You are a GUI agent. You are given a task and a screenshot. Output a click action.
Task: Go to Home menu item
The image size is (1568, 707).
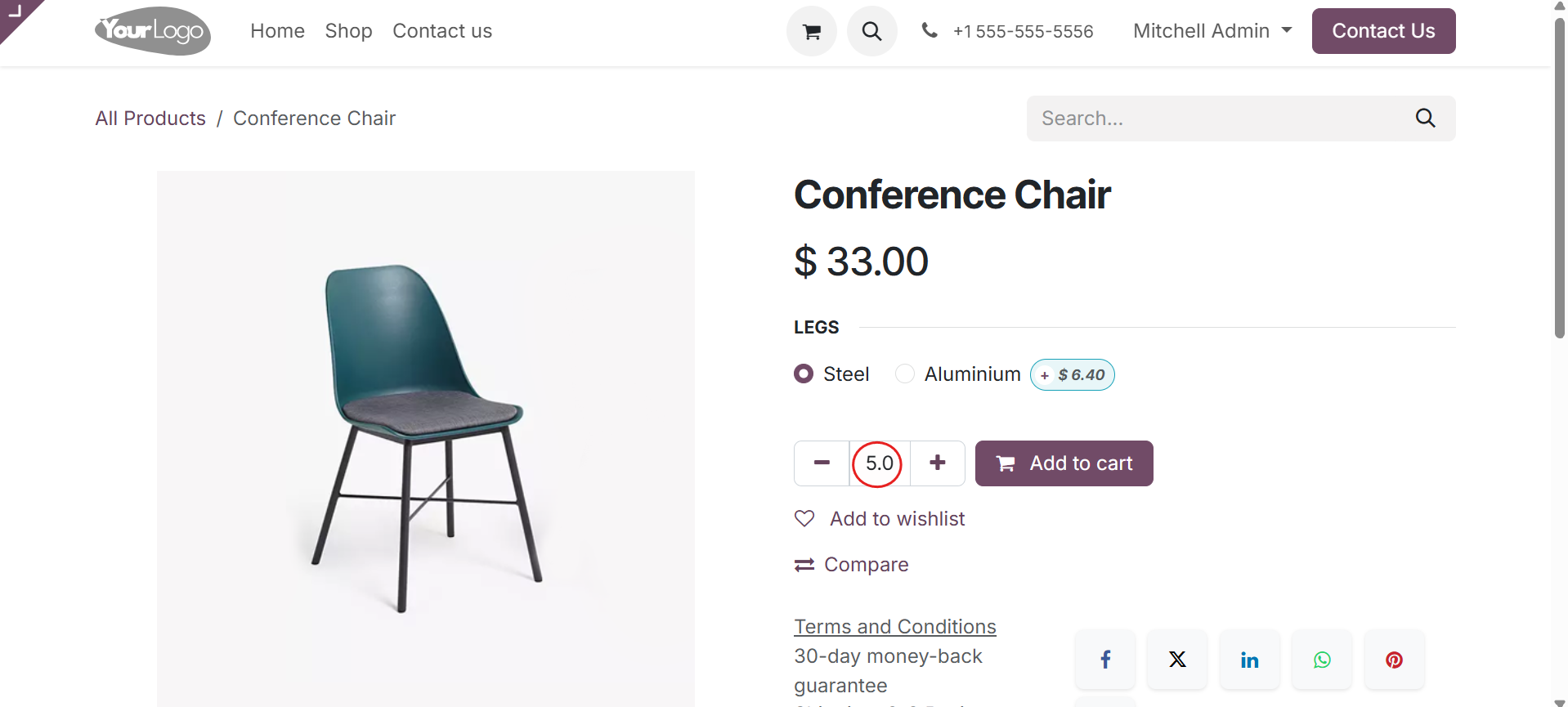point(277,31)
